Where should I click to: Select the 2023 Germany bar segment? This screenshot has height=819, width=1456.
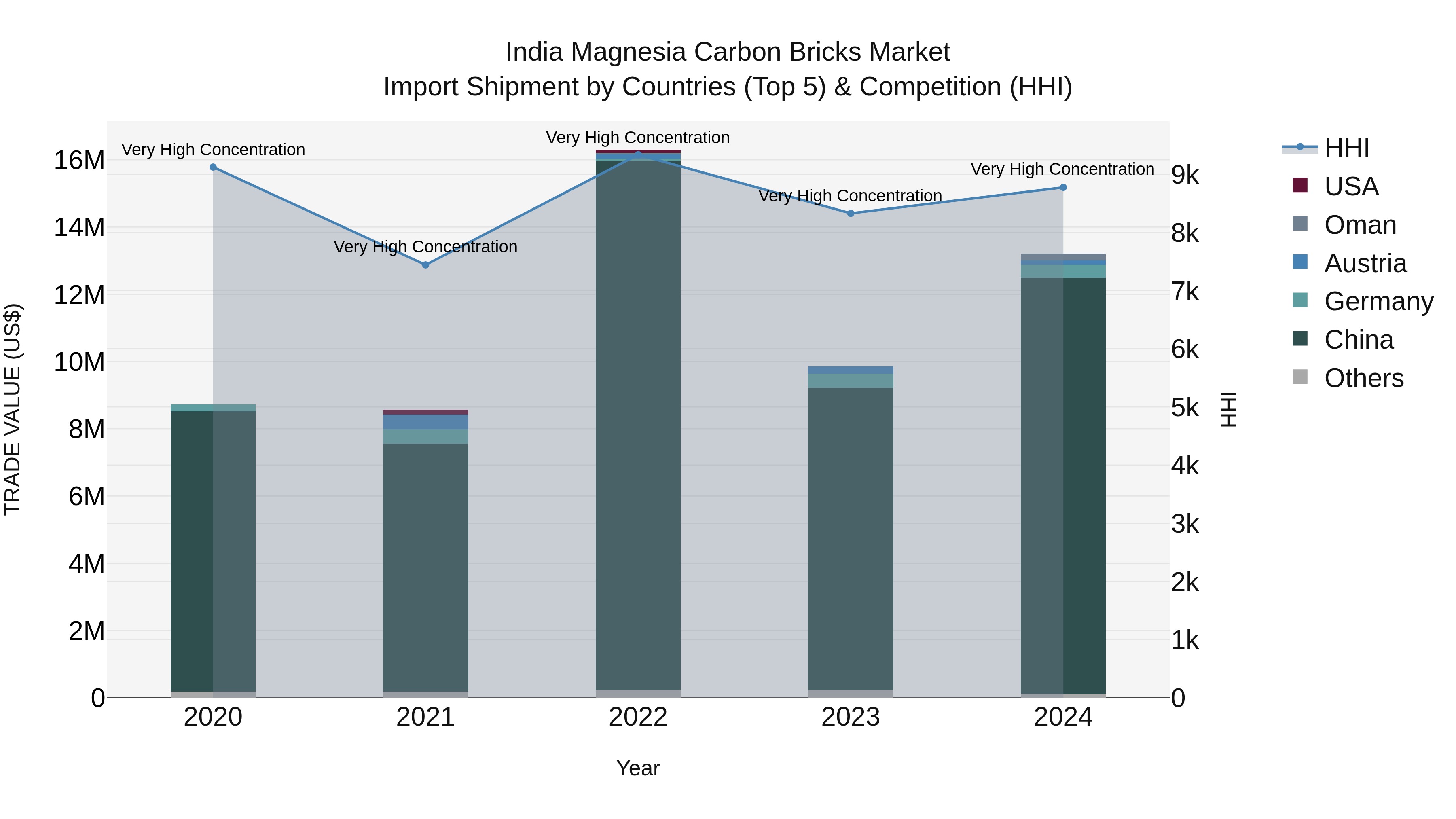click(851, 381)
